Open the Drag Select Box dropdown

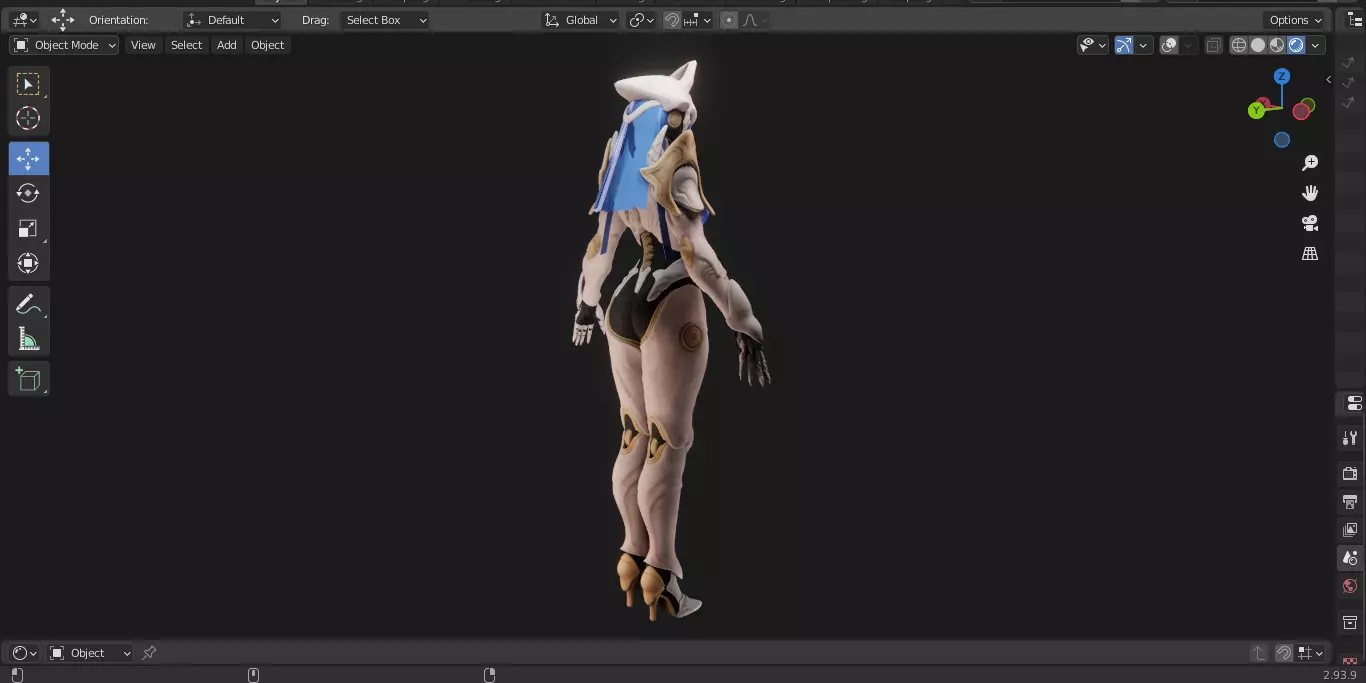point(384,20)
